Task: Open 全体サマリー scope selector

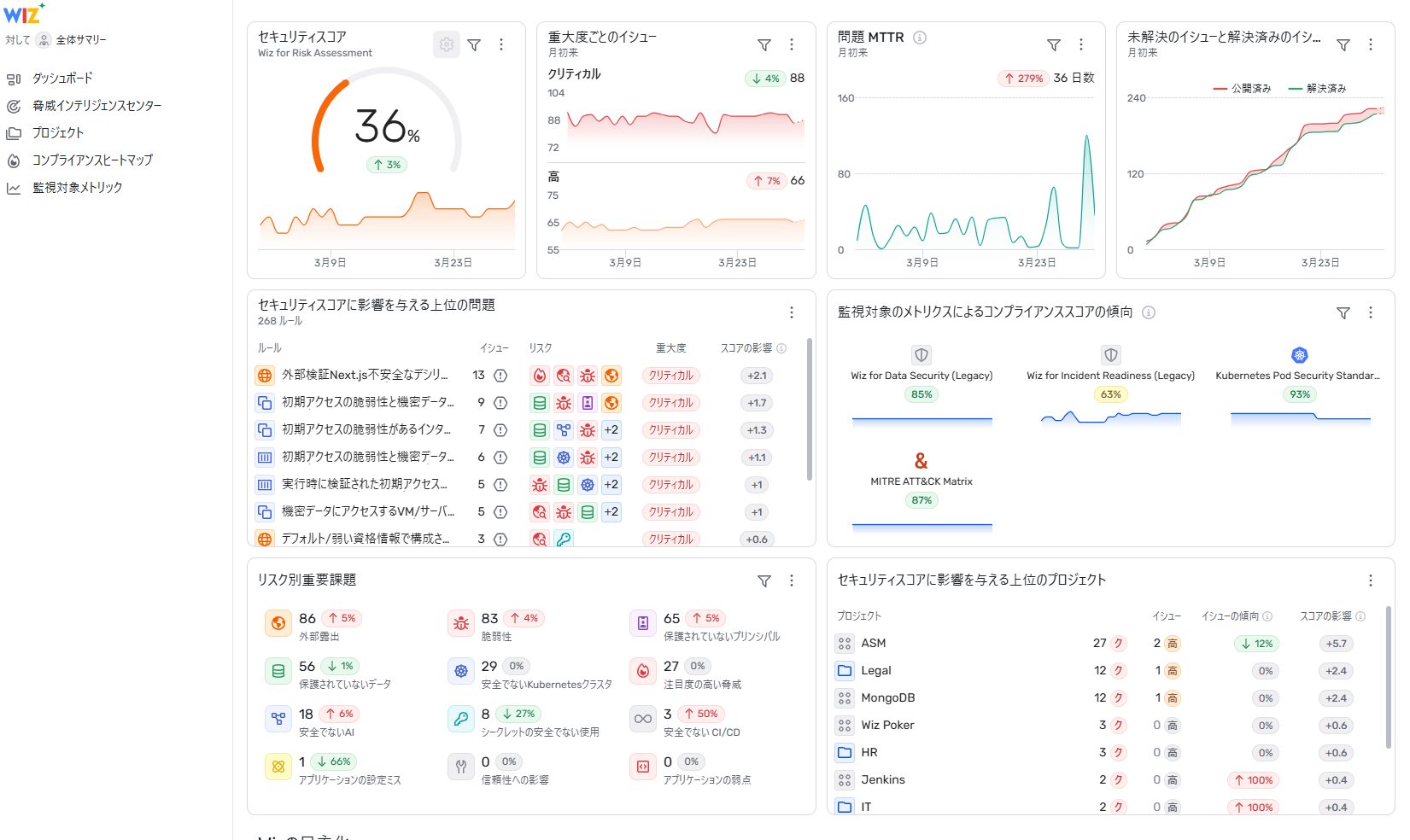Action: (72, 40)
